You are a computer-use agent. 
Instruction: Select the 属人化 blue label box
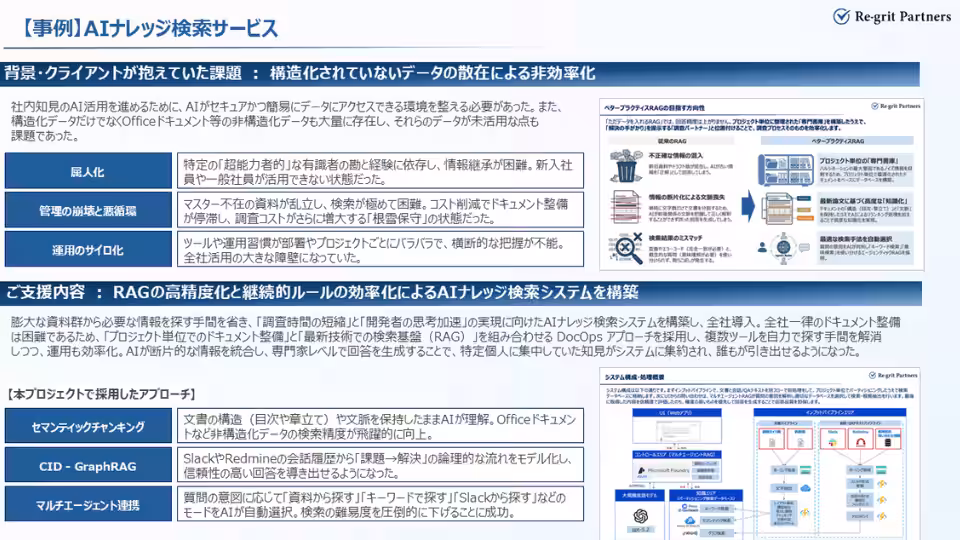pyautogui.click(x=88, y=171)
